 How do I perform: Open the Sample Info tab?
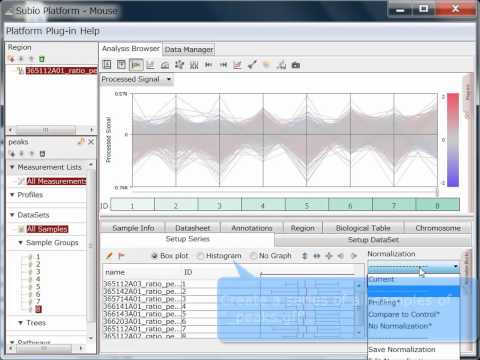pyautogui.click(x=133, y=228)
